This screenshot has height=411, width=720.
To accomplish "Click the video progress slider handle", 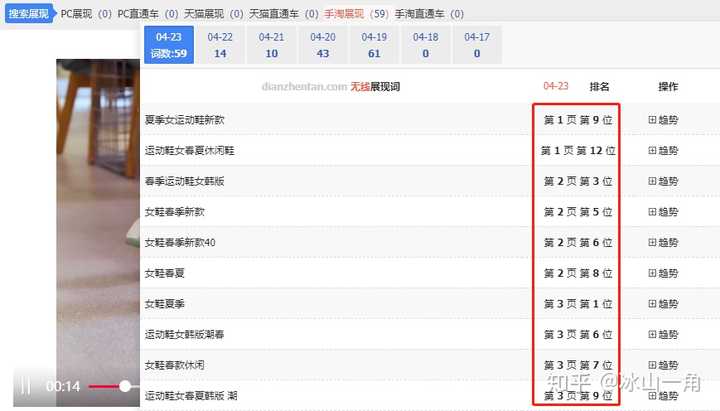I will pyautogui.click(x=125, y=386).
